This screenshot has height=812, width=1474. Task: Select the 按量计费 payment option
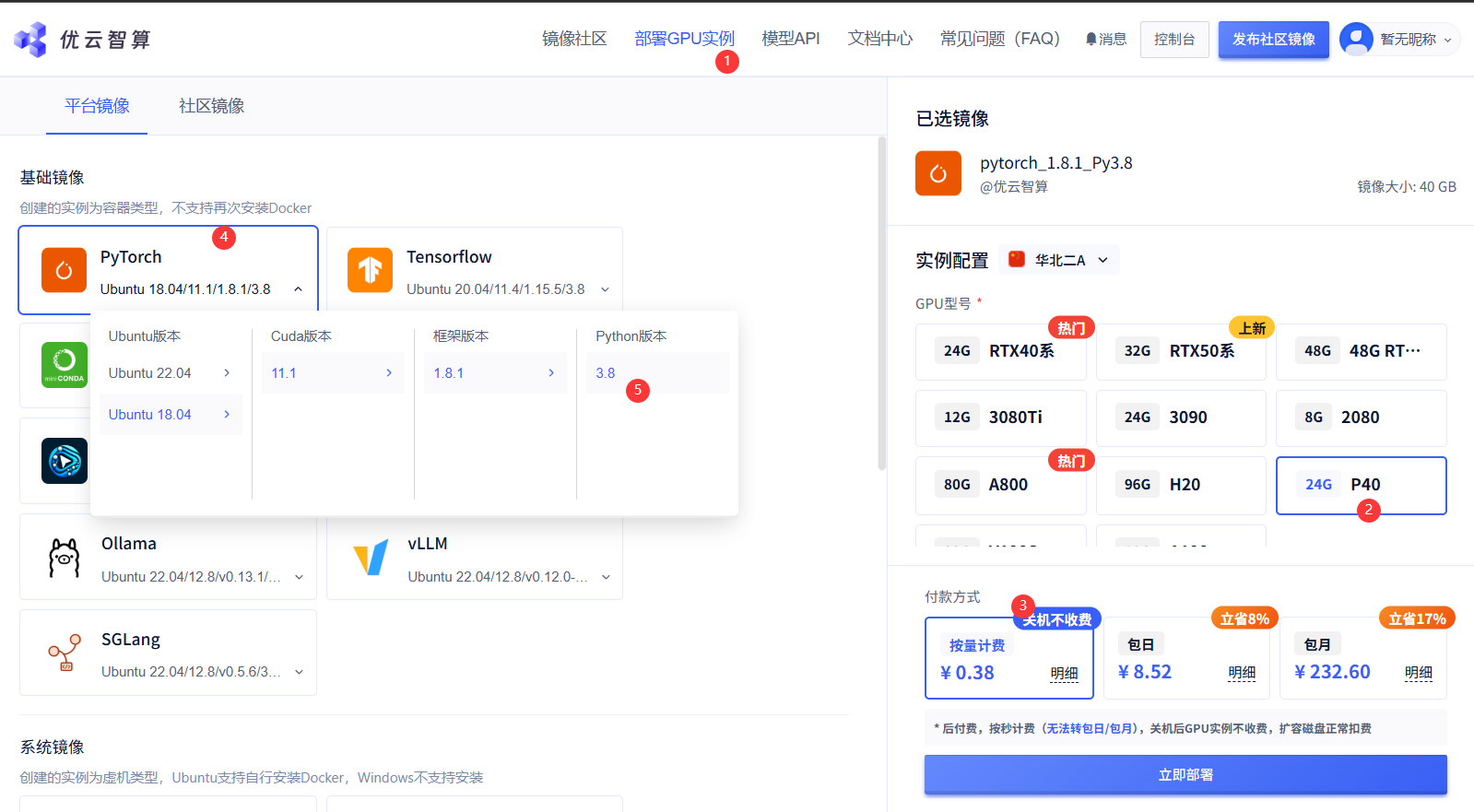point(1009,658)
